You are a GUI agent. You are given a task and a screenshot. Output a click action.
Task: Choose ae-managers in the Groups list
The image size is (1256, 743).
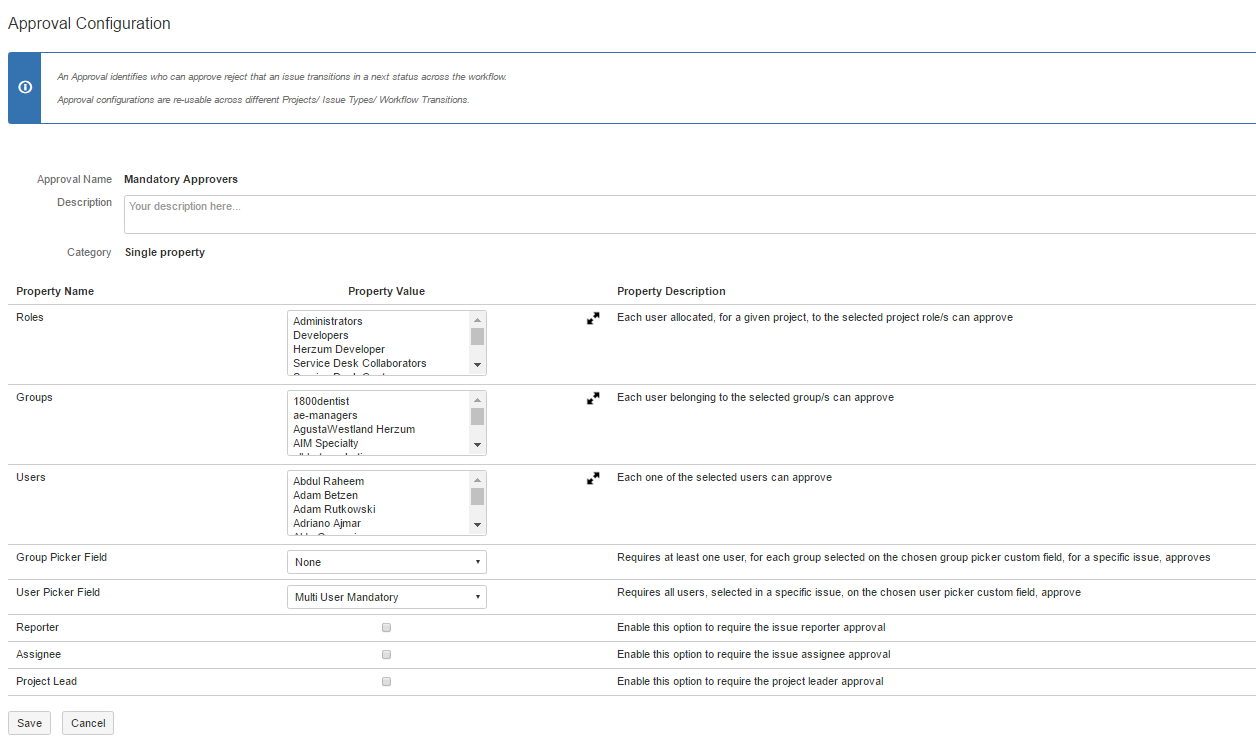[325, 415]
